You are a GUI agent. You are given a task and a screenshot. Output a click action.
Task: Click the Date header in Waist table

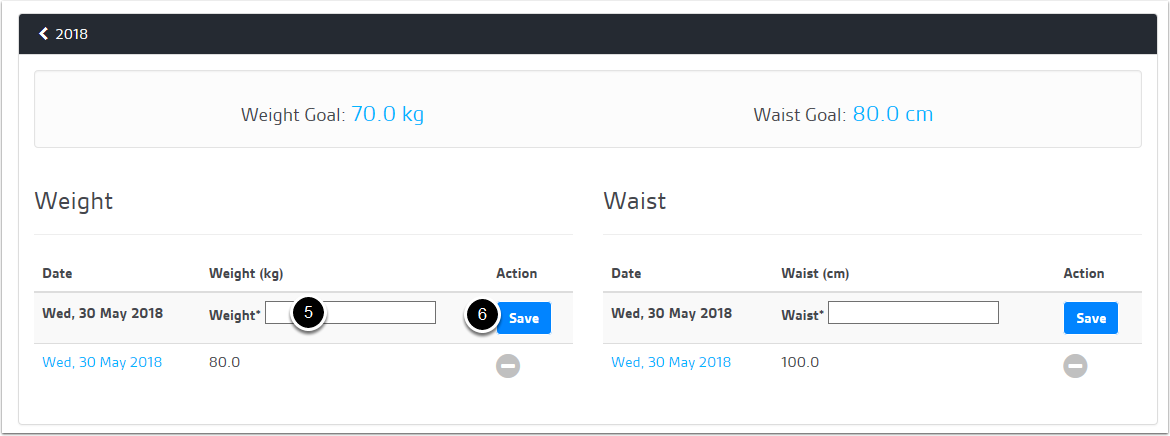626,274
